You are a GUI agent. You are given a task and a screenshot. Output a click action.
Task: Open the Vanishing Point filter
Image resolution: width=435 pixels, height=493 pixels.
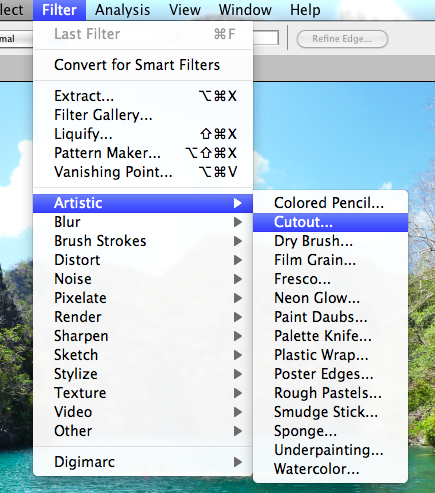pos(143,172)
